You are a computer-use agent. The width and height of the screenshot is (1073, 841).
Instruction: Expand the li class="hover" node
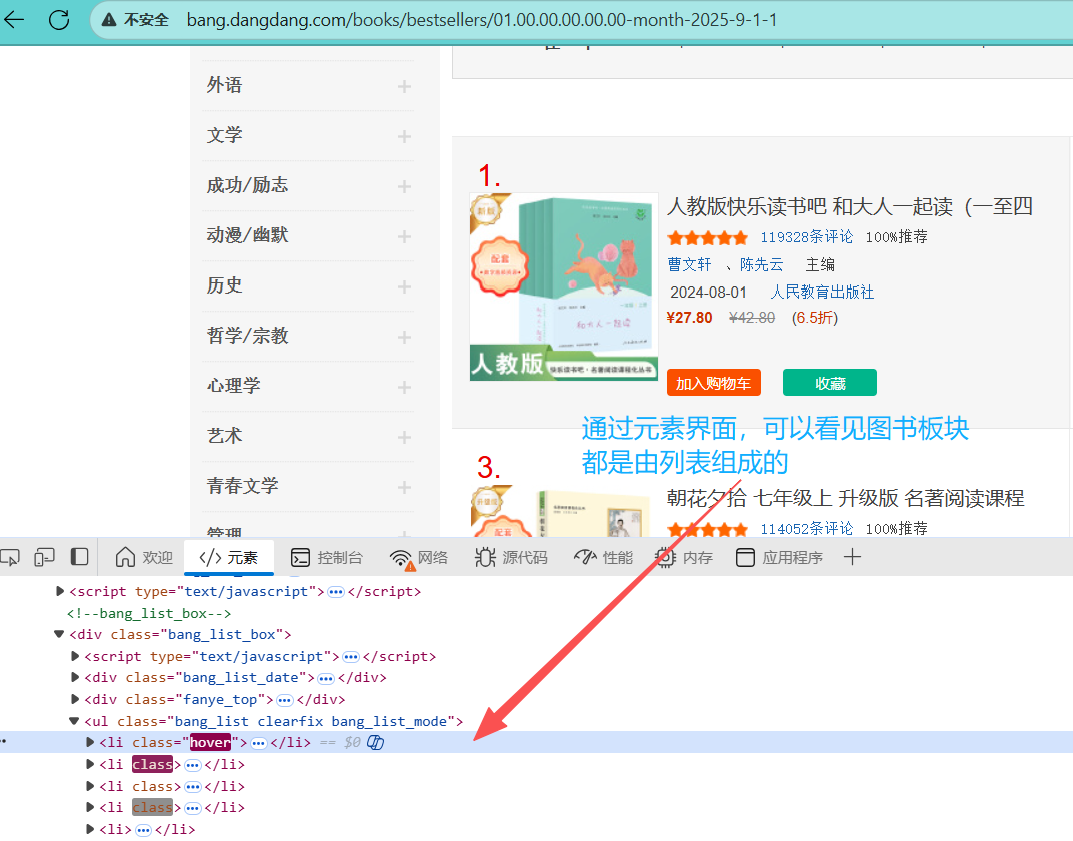[x=90, y=742]
